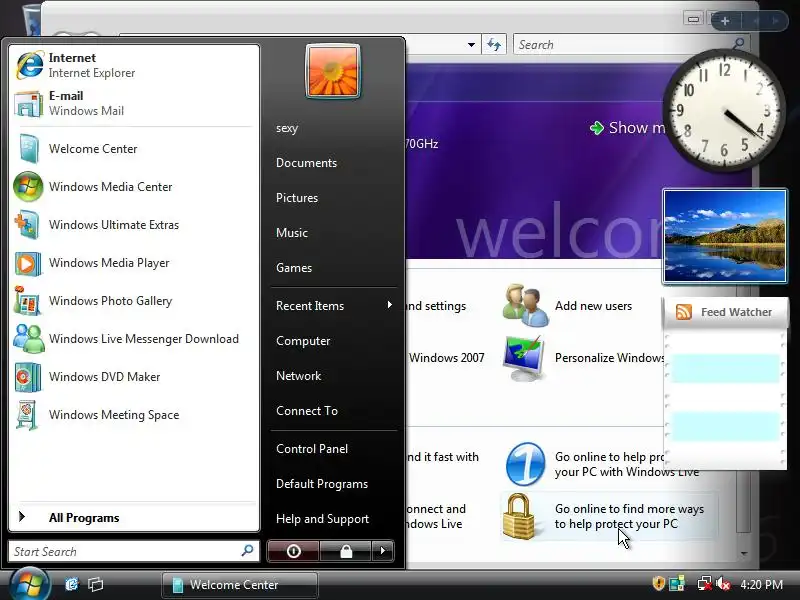Image resolution: width=800 pixels, height=600 pixels.
Task: Open Games from Start menu
Action: pos(294,268)
